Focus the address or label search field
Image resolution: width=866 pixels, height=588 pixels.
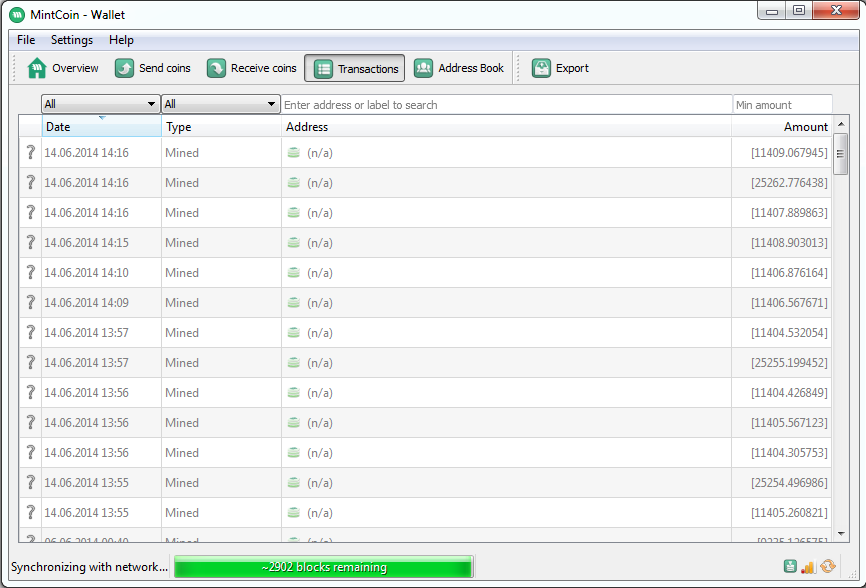[x=506, y=104]
